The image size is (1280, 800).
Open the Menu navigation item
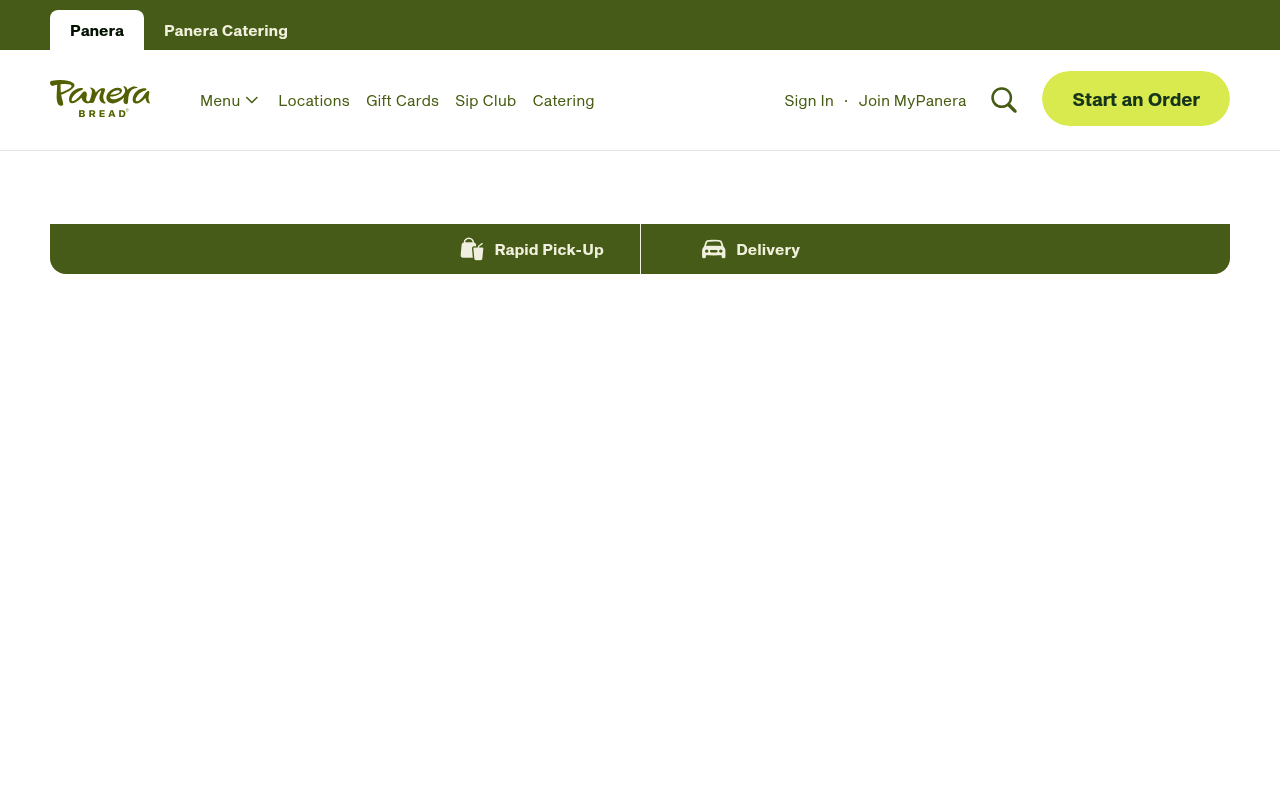tap(229, 100)
